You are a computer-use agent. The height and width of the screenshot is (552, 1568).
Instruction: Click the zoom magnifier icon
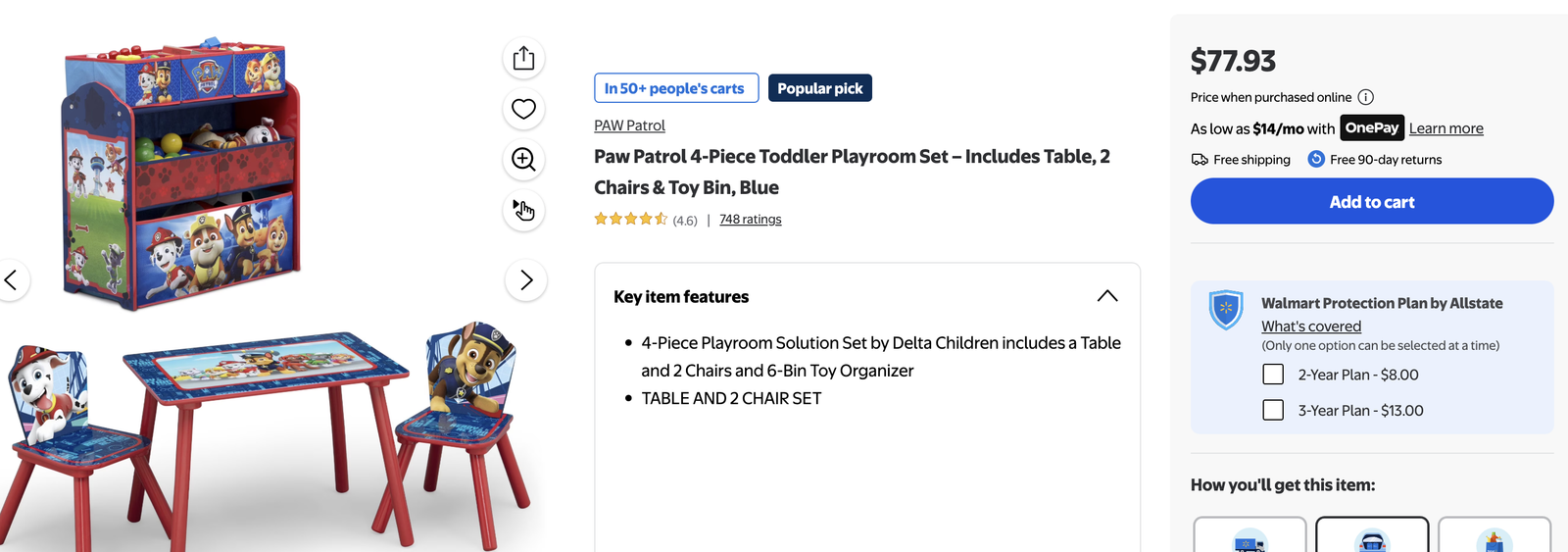524,160
